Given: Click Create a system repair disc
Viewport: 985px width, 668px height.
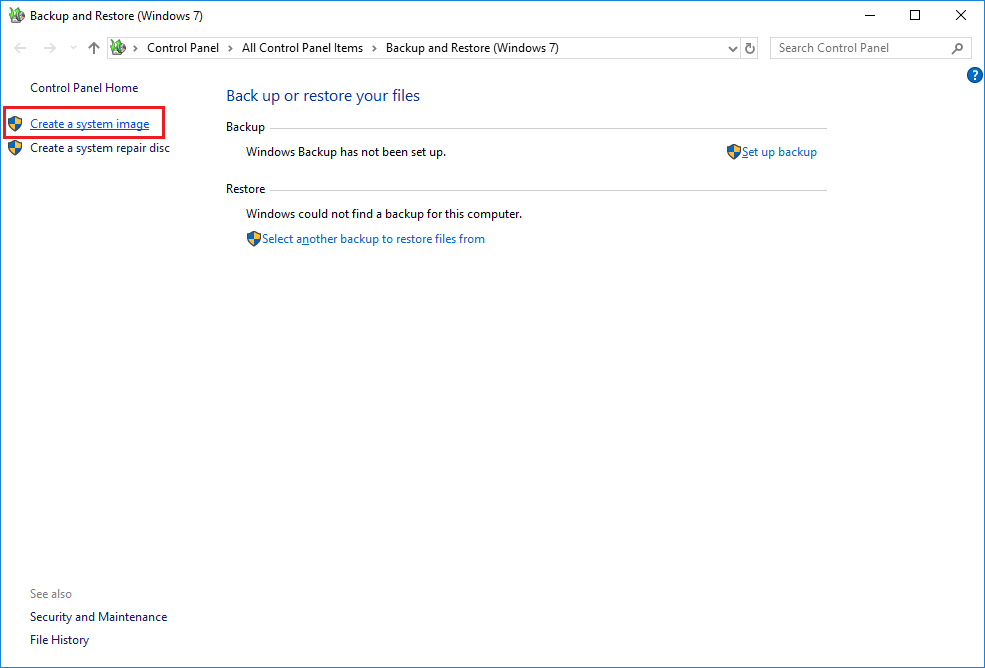Looking at the screenshot, I should pos(100,148).
